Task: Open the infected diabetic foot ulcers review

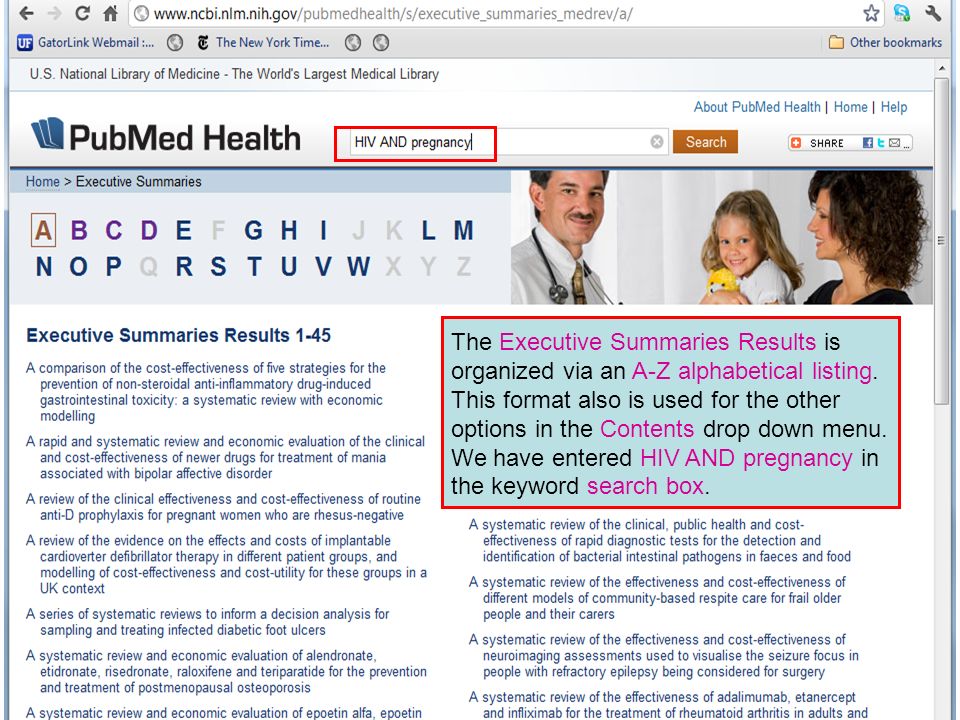Action: (208, 622)
